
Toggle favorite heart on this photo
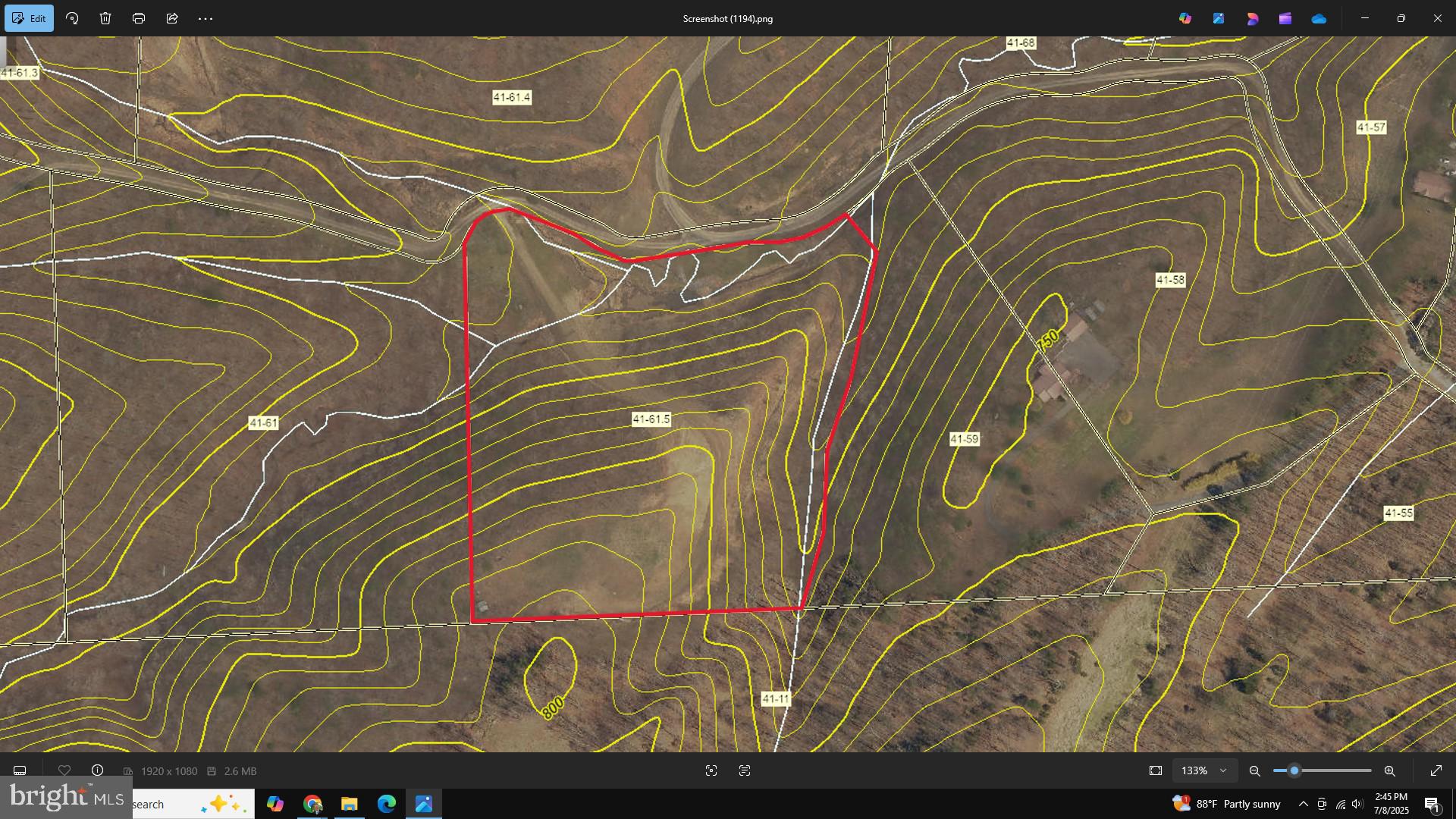tap(64, 770)
